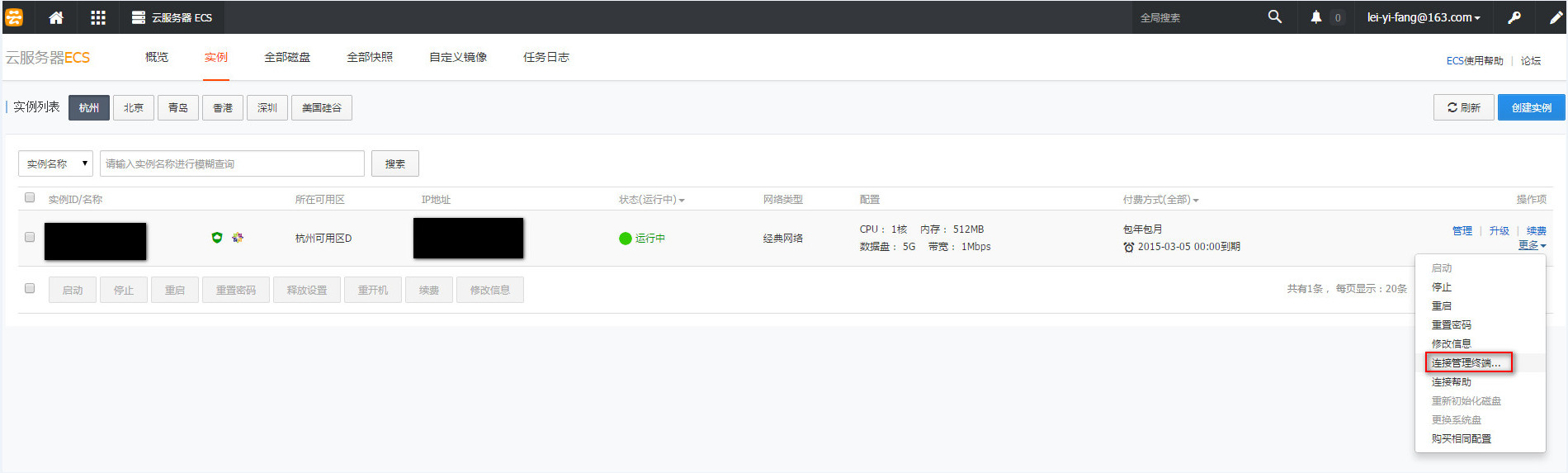Click the green security shield icon
This screenshot has height=473, width=1568.
[x=217, y=238]
